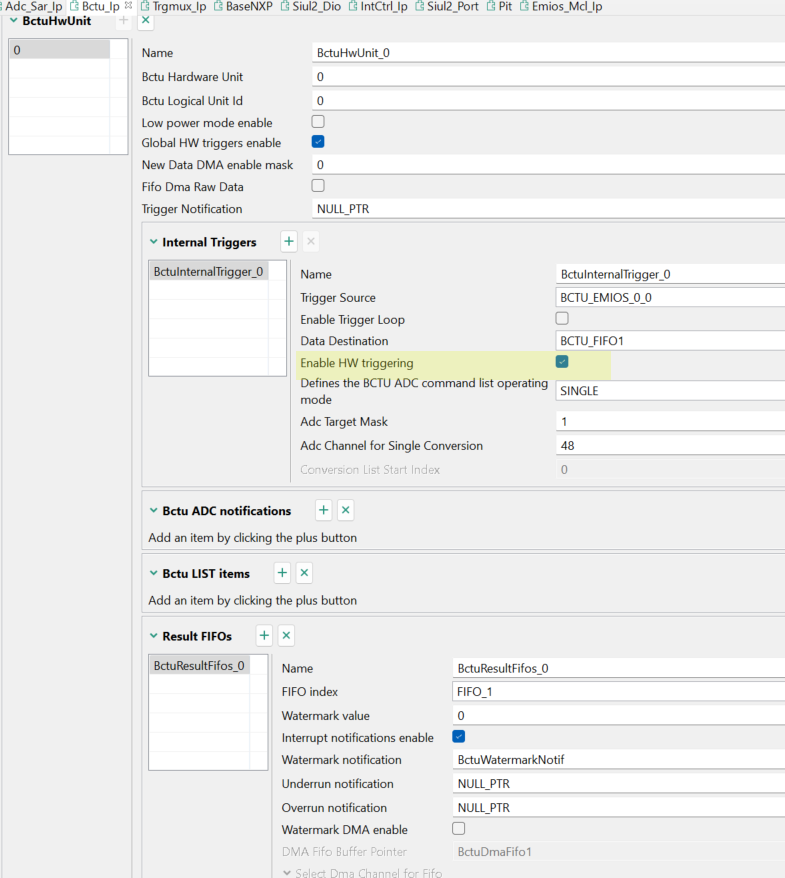The image size is (785, 878).
Task: Select BctuInternalTrigger_0 in the list
Action: click(208, 271)
